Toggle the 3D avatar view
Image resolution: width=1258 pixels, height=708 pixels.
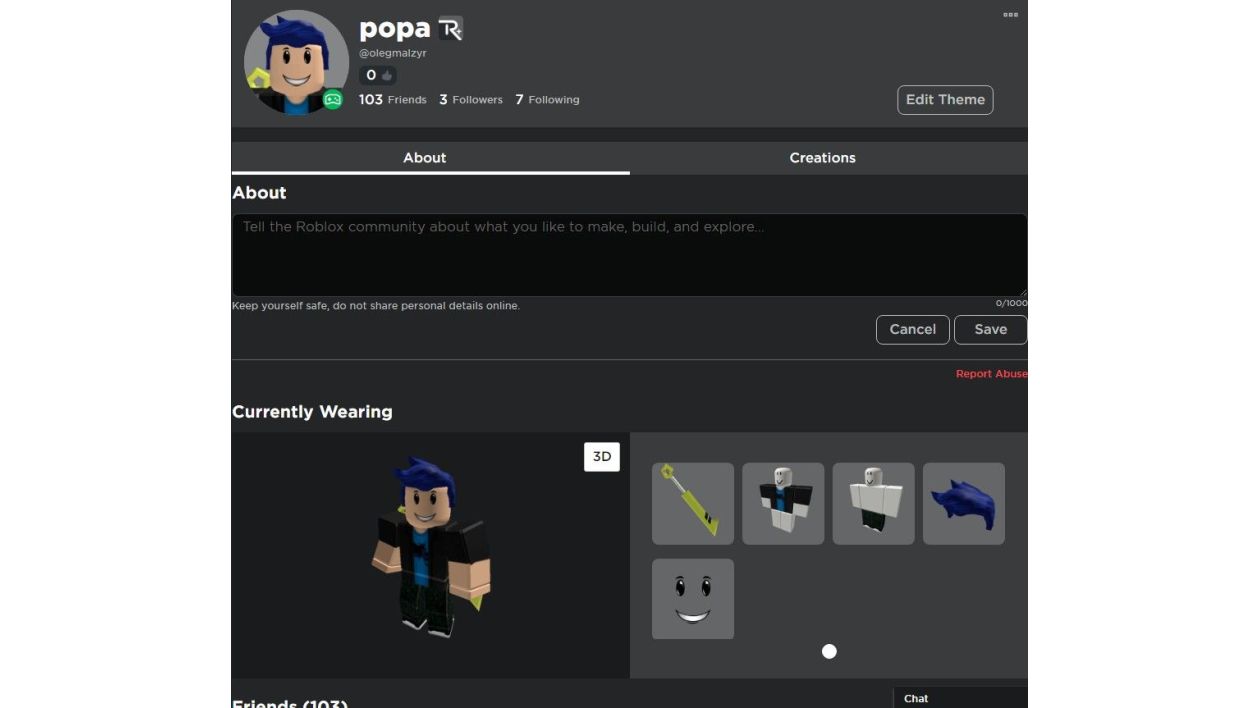tap(602, 457)
